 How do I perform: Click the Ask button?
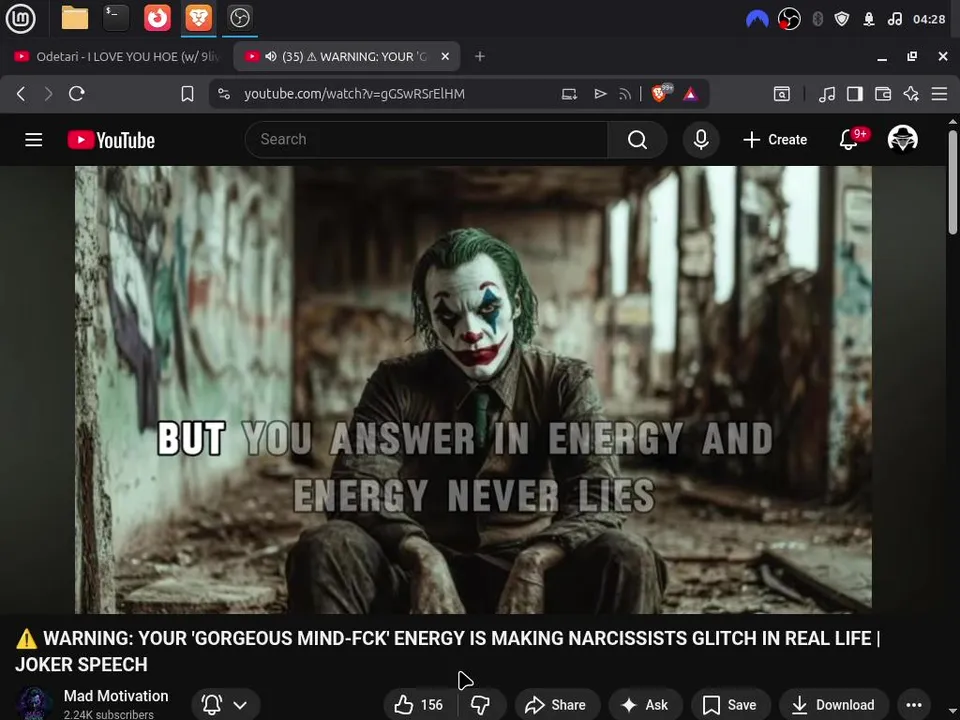(645, 705)
